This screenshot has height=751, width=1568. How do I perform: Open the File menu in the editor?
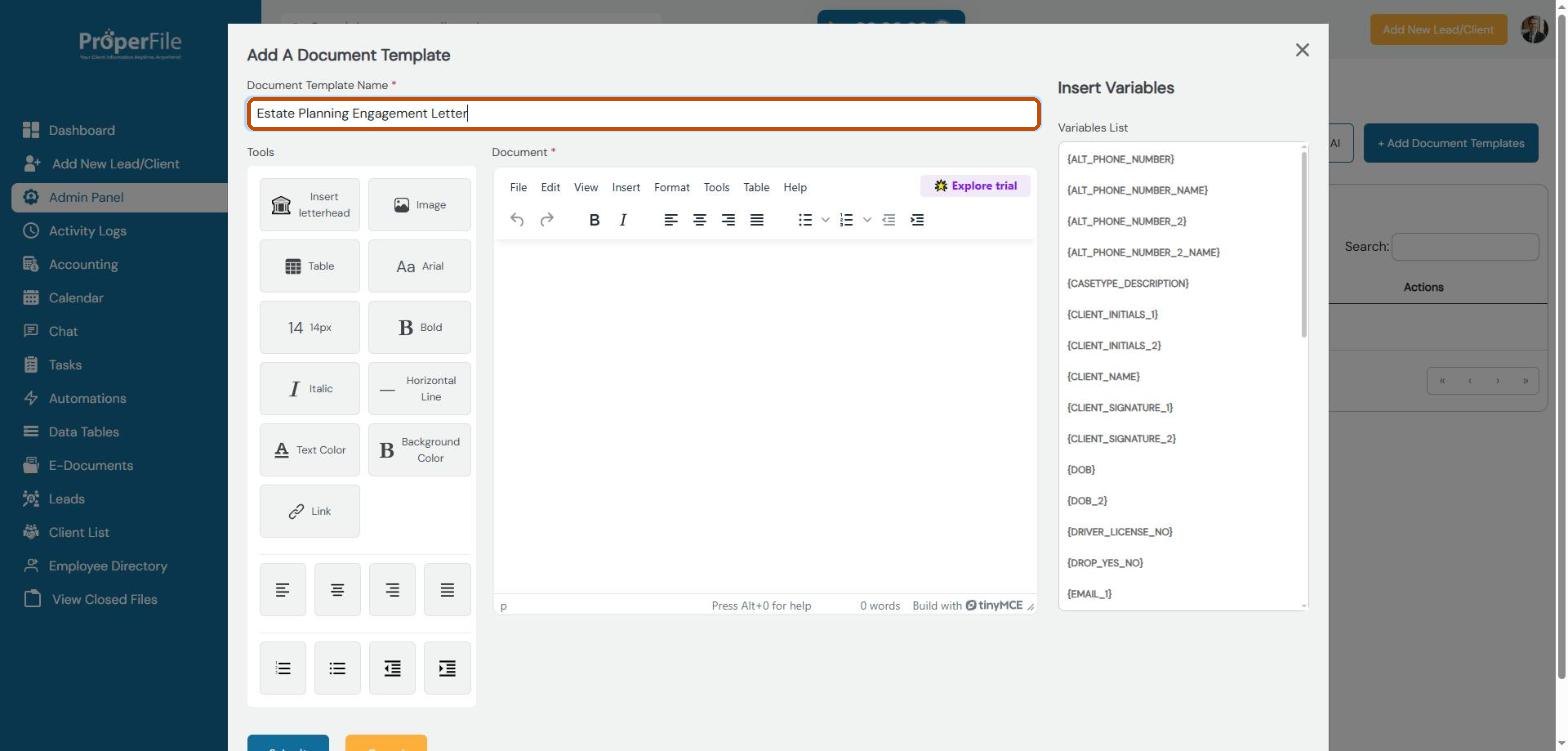coord(518,187)
